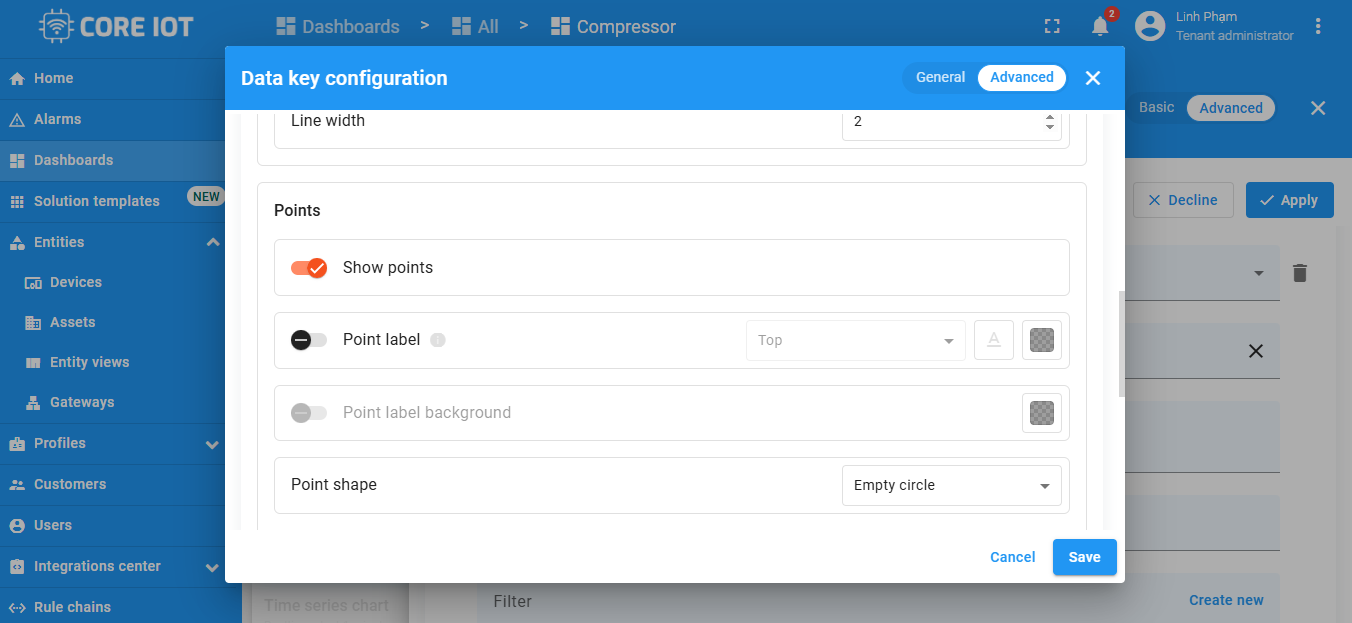Image resolution: width=1352 pixels, height=623 pixels.
Task: Switch to the General tab in dialog
Action: tap(940, 78)
